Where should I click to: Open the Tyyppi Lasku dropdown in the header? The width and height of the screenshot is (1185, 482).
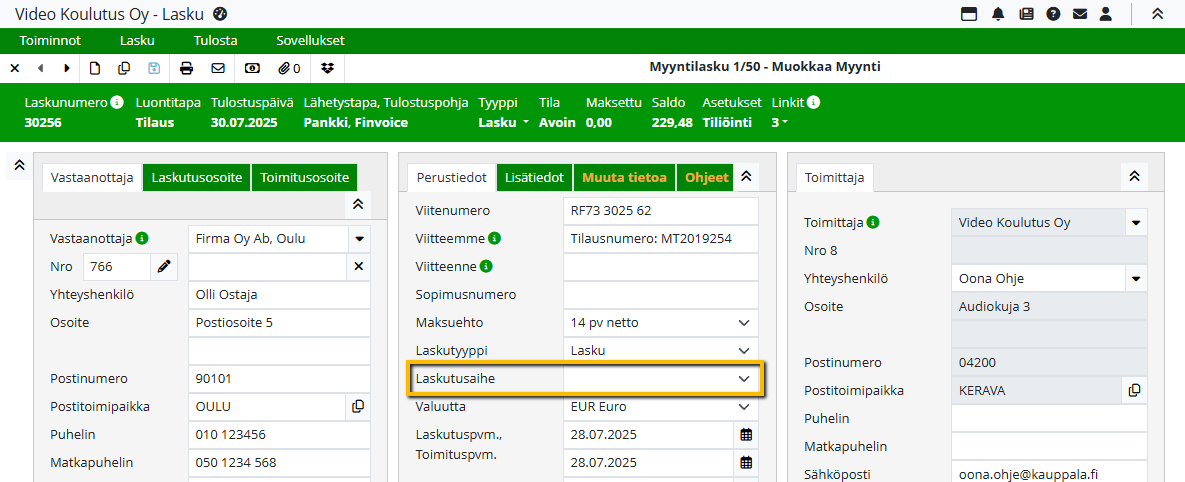point(504,123)
